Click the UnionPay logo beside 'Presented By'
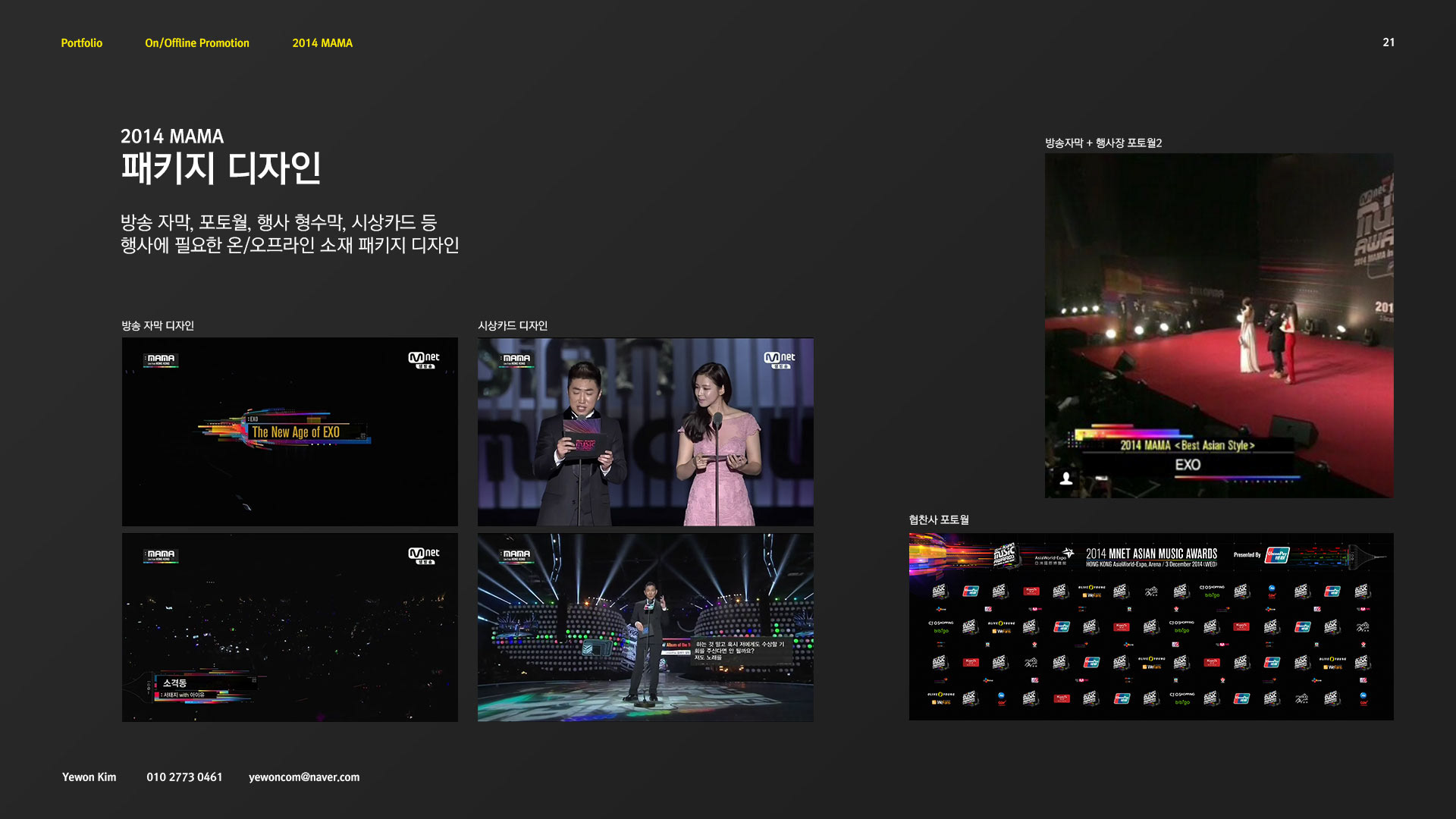 point(1277,555)
